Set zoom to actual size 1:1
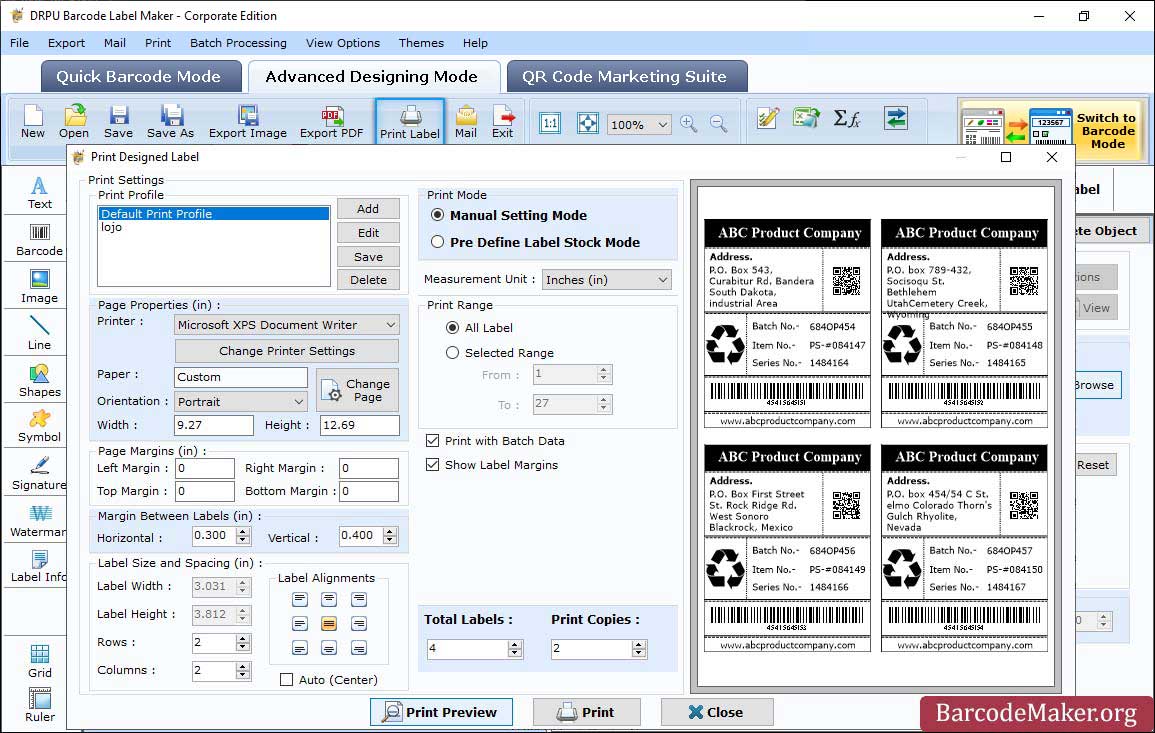The width and height of the screenshot is (1155, 733). [550, 123]
